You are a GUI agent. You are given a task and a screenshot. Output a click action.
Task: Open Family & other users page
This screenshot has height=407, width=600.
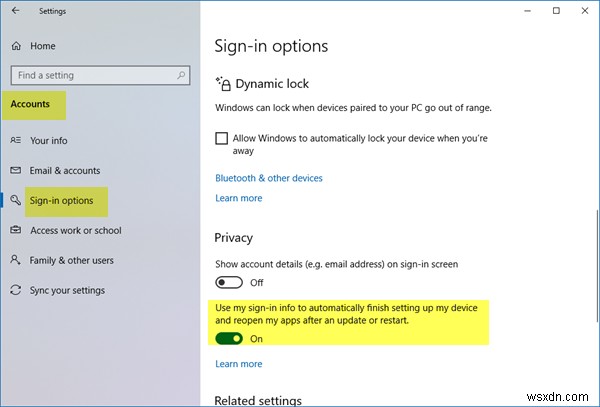[x=72, y=260]
